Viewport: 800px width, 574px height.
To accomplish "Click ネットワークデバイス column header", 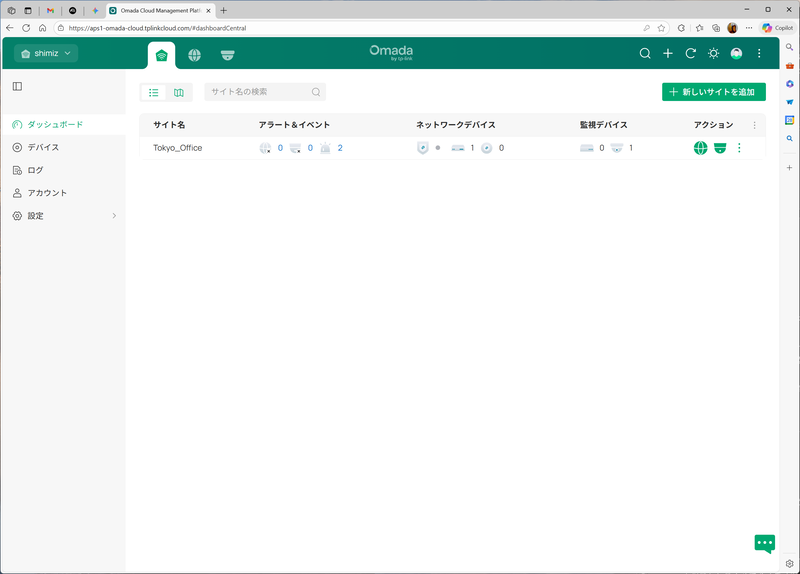I will click(456, 125).
